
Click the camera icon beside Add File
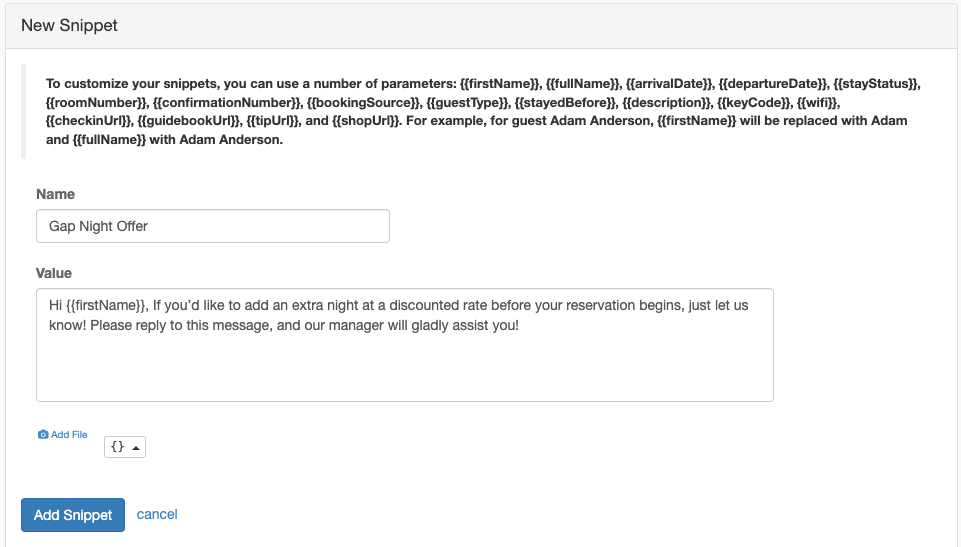pyautogui.click(x=43, y=434)
